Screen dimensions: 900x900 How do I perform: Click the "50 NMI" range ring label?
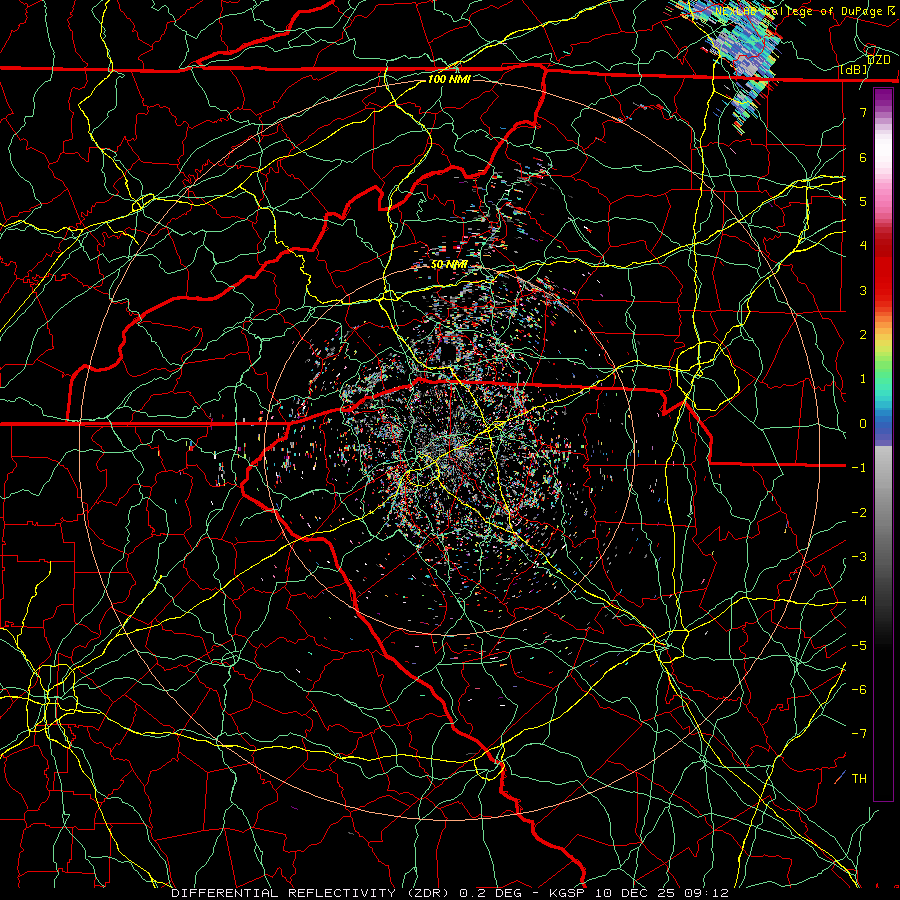pyautogui.click(x=449, y=265)
